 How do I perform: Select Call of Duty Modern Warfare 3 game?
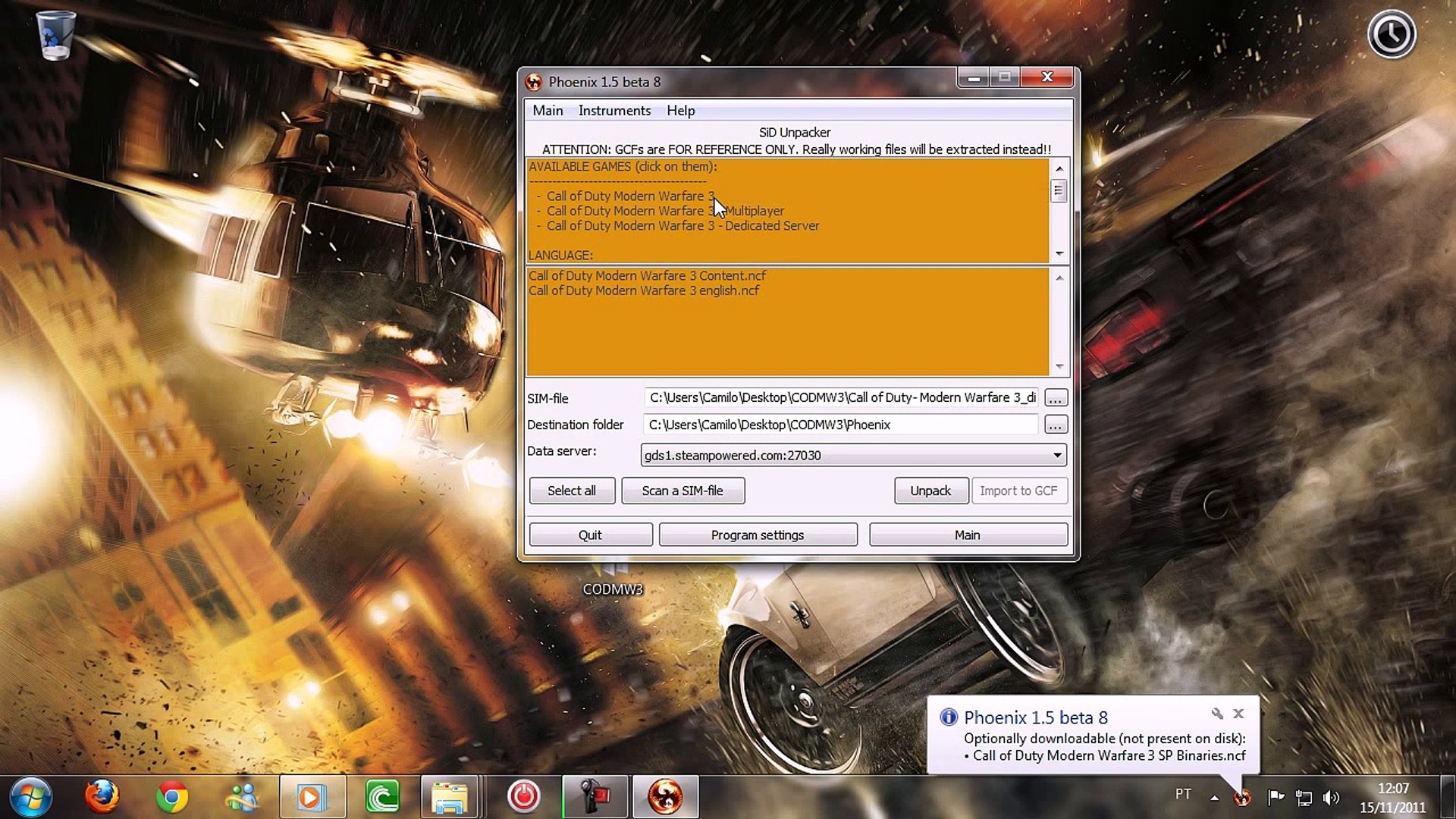pyautogui.click(x=630, y=196)
